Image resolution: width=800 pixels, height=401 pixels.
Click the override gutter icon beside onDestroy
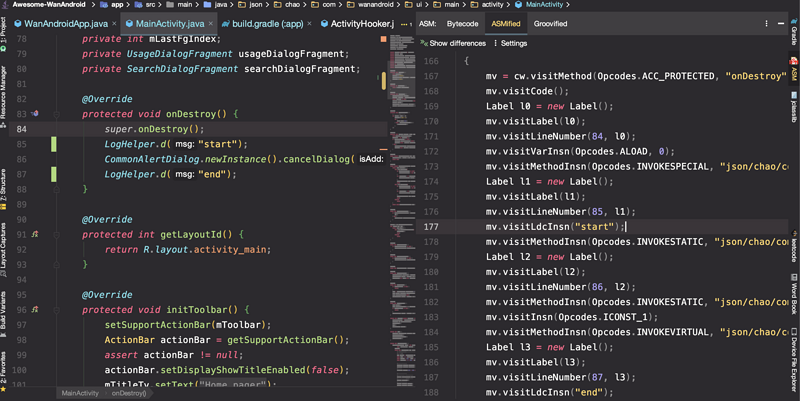click(35, 115)
